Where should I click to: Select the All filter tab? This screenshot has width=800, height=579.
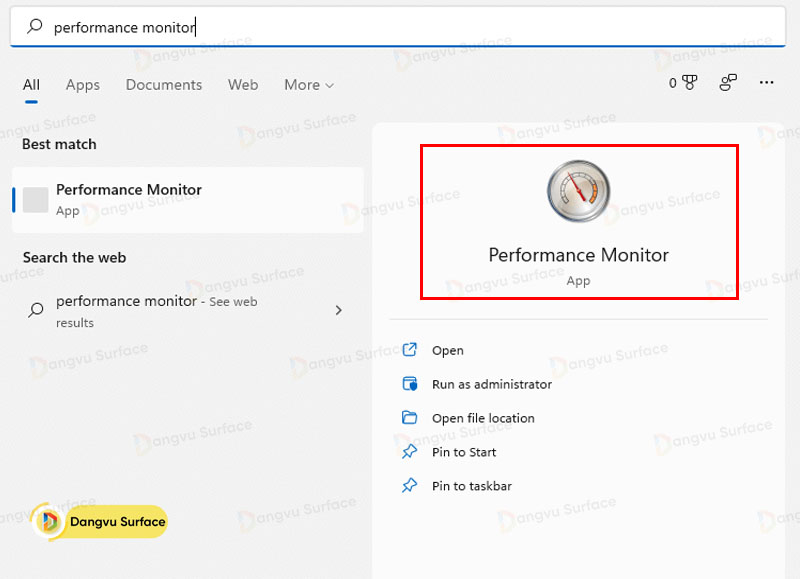pos(31,85)
